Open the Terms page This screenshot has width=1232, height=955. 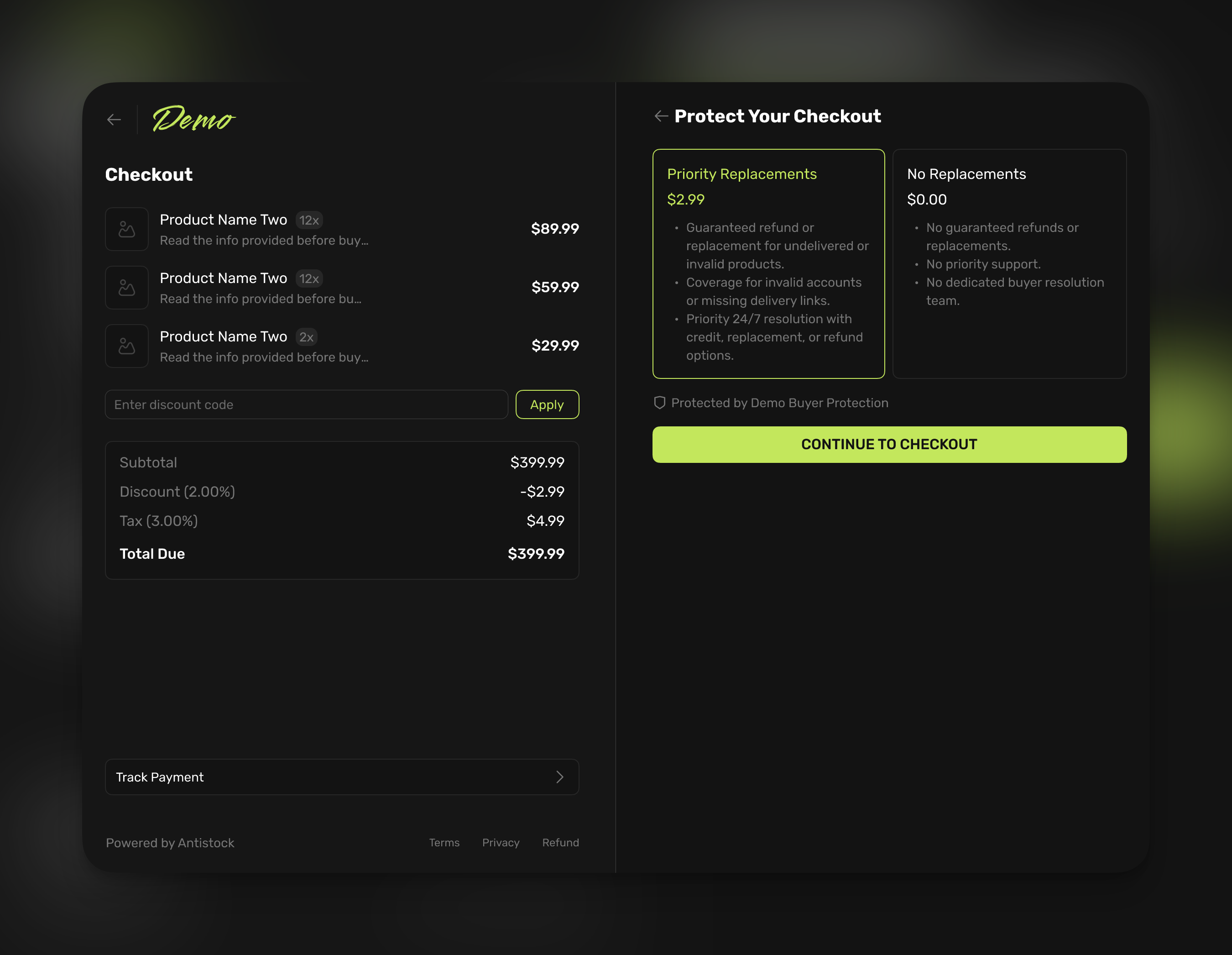pos(444,843)
